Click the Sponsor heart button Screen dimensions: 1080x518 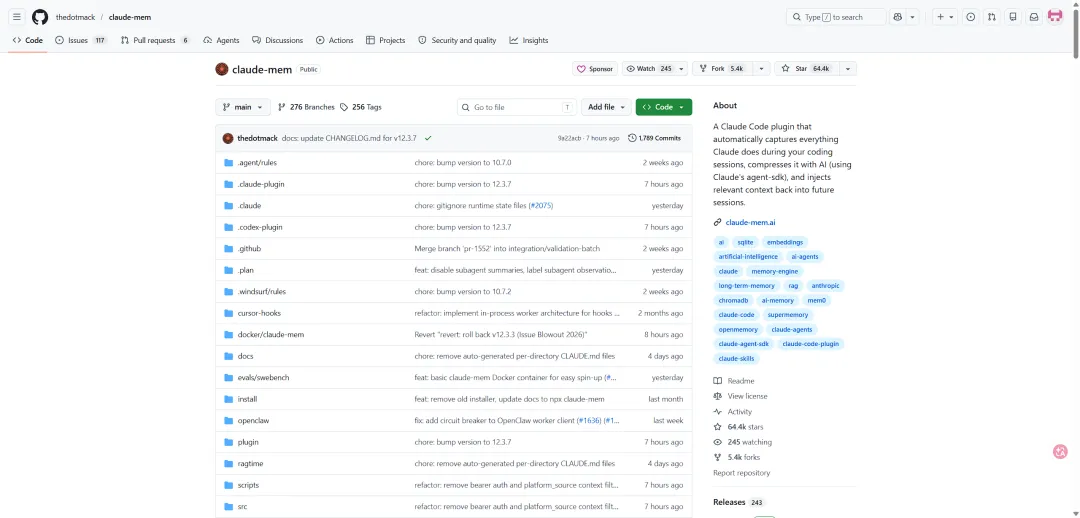(595, 69)
